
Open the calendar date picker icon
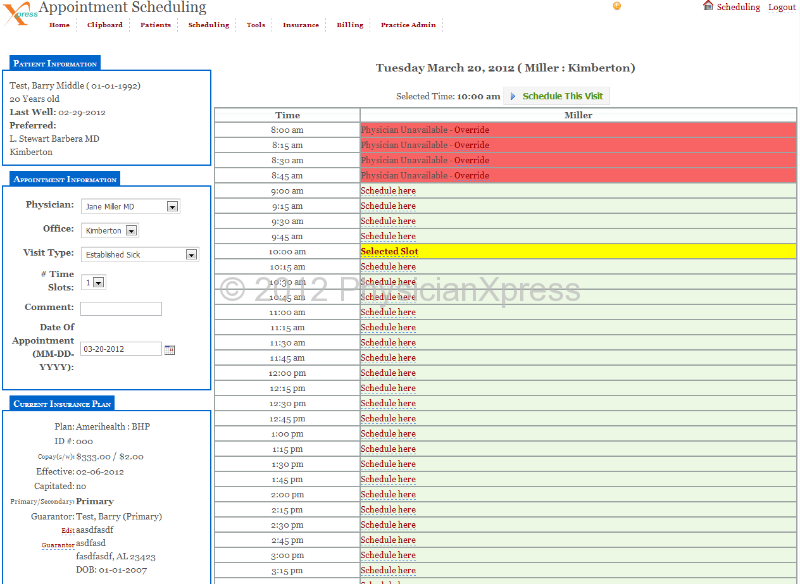pos(169,349)
